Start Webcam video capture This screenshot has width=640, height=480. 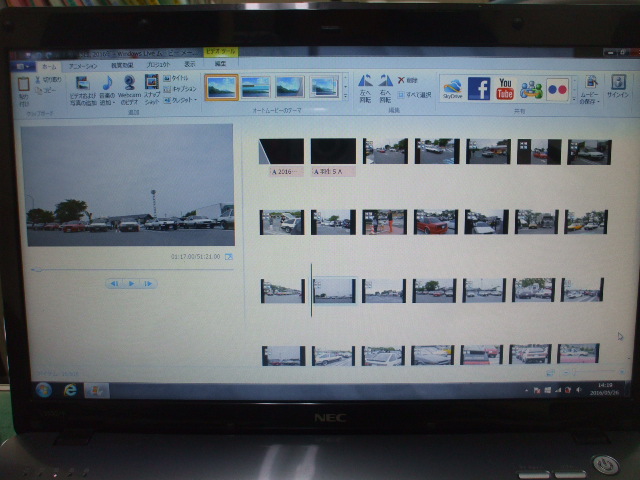coord(130,85)
